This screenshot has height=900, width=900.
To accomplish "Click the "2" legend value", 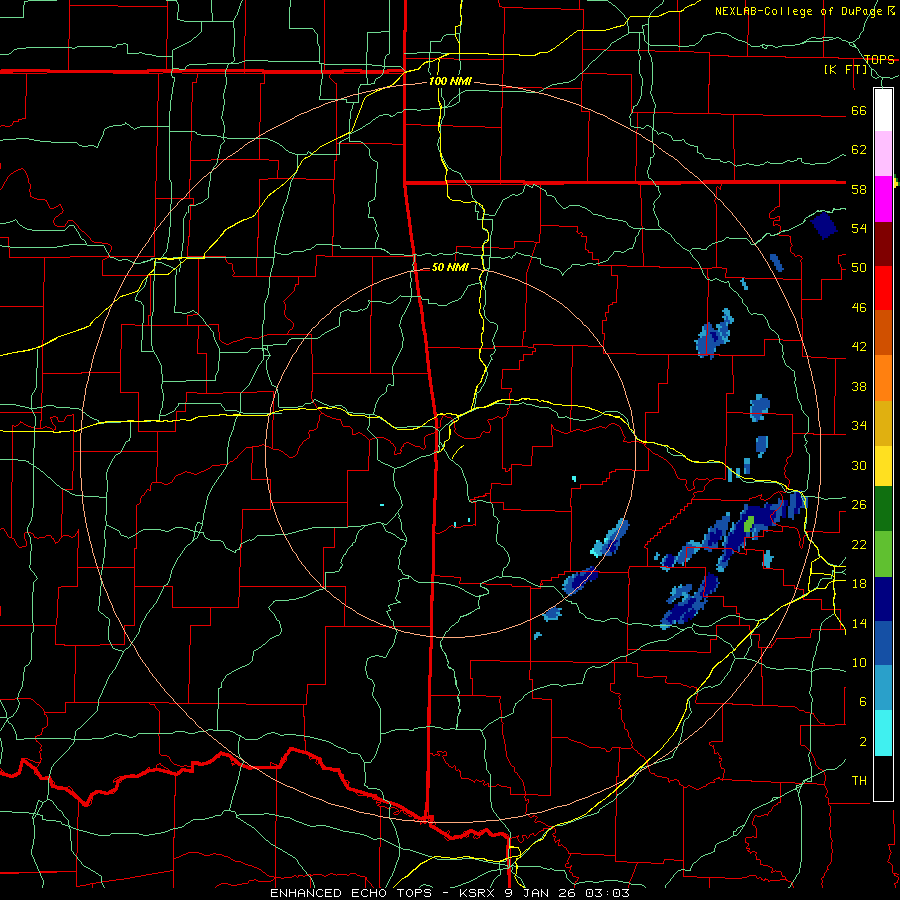I will 863,742.
